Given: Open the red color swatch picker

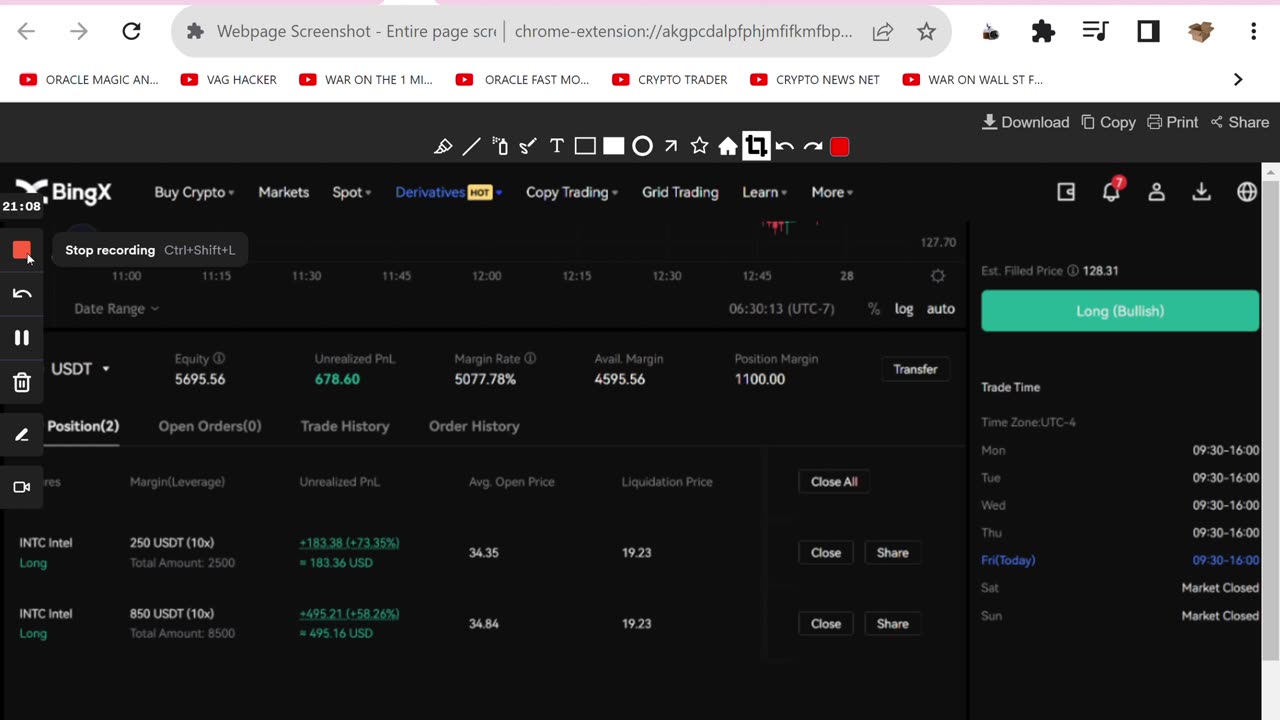Looking at the screenshot, I should (x=840, y=147).
